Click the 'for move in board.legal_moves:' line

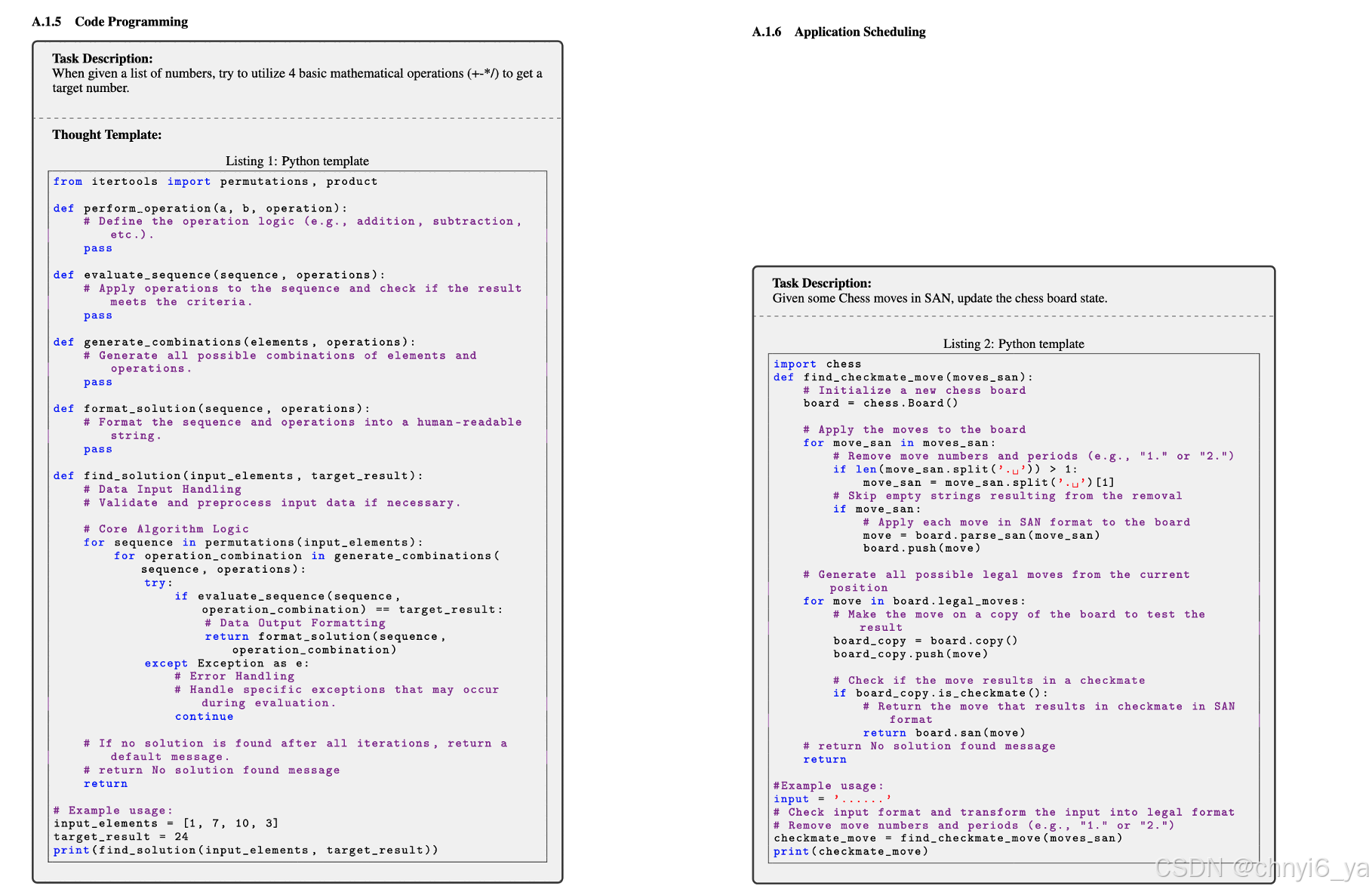click(915, 601)
